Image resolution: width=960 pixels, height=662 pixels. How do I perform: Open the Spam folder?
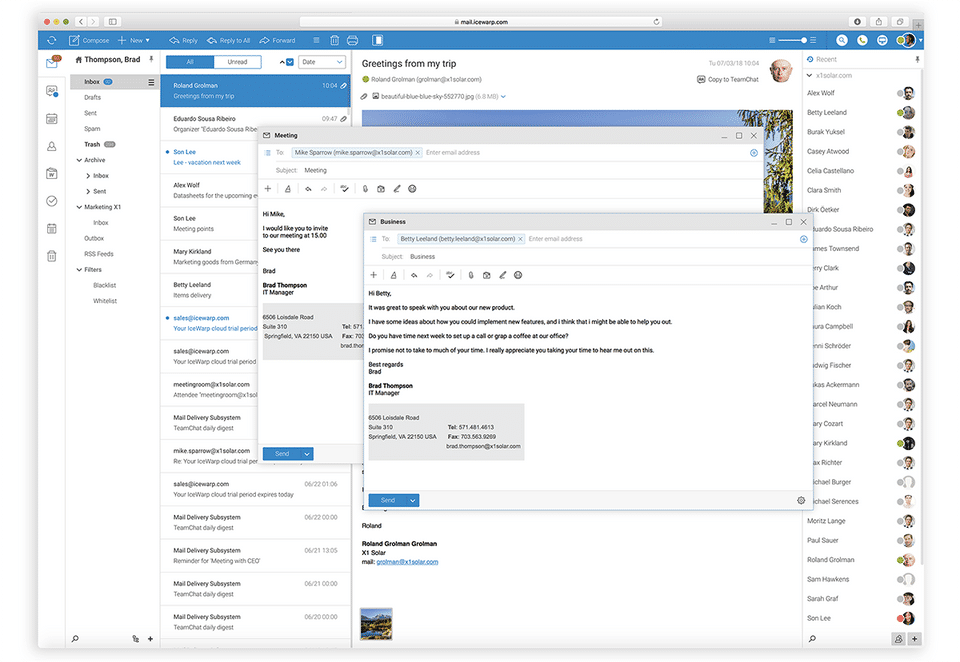92,129
